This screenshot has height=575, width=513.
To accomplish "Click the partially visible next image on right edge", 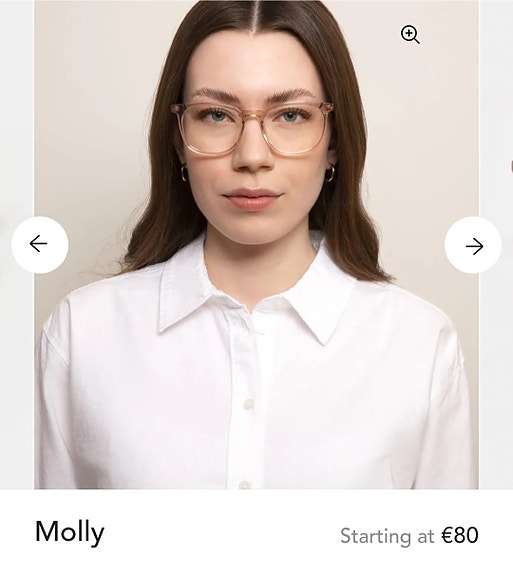I will pyautogui.click(x=496, y=245).
